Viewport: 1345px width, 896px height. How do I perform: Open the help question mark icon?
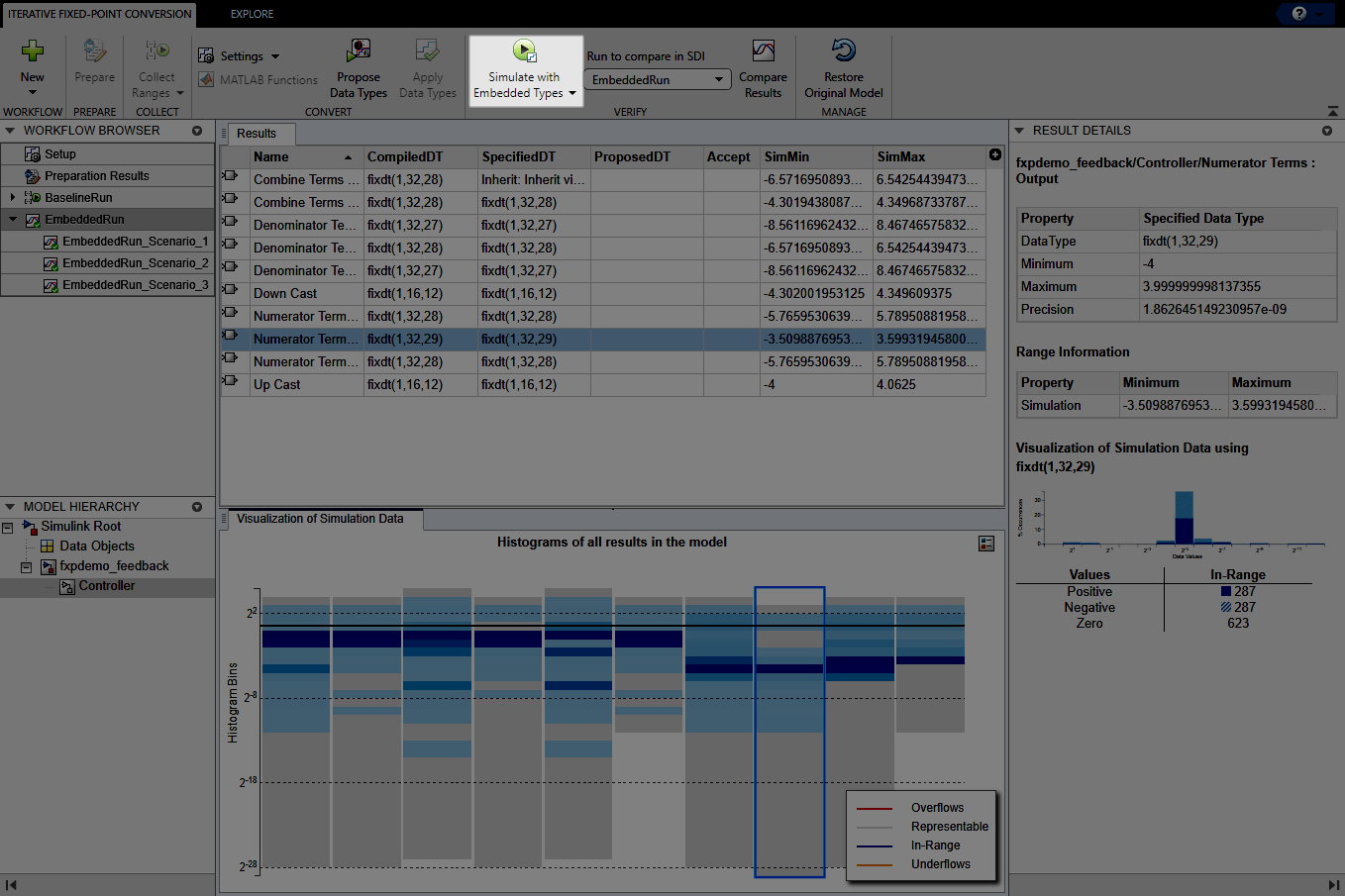[1301, 14]
